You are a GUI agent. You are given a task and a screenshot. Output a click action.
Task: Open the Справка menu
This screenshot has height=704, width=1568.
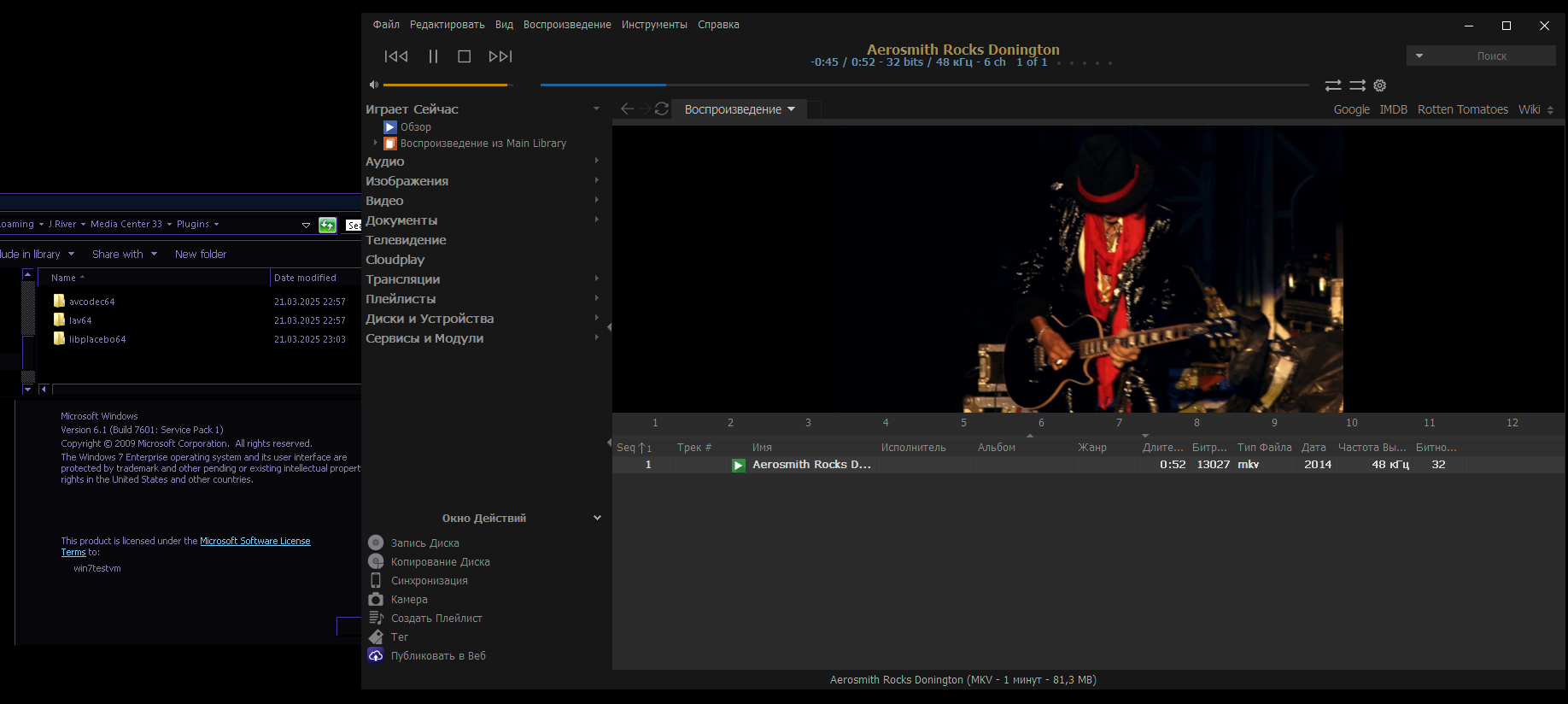718,25
